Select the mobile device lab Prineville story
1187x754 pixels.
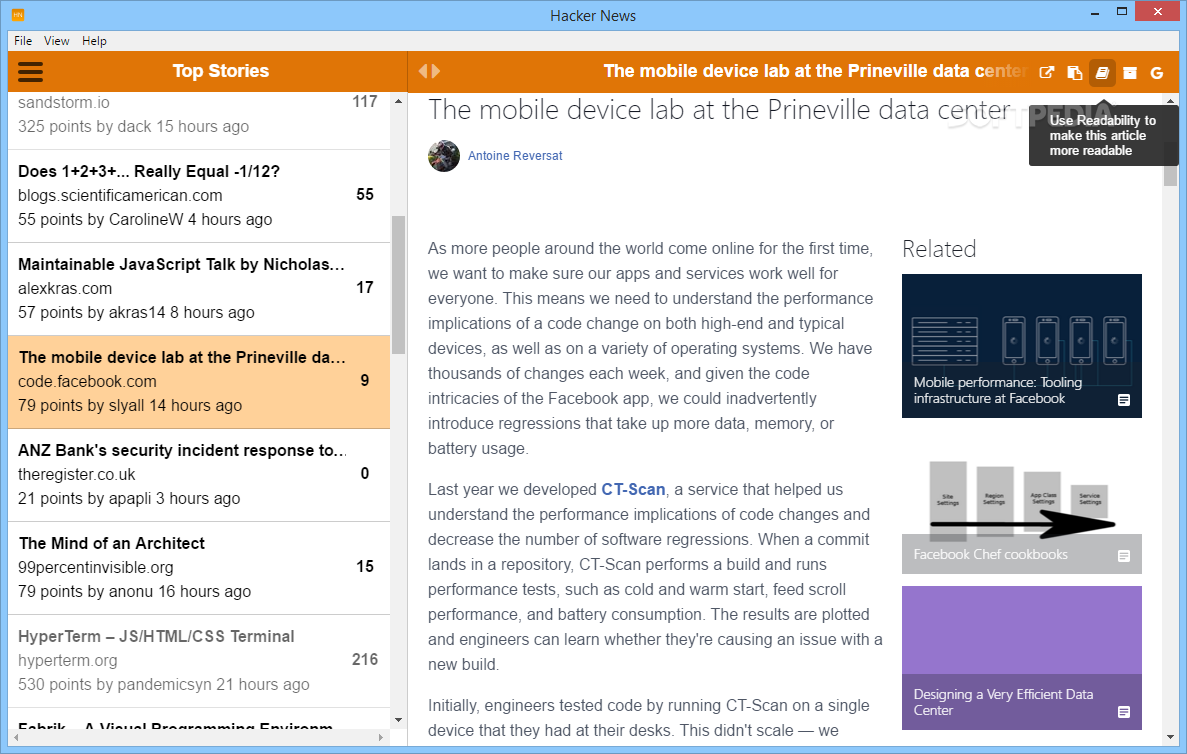point(199,382)
